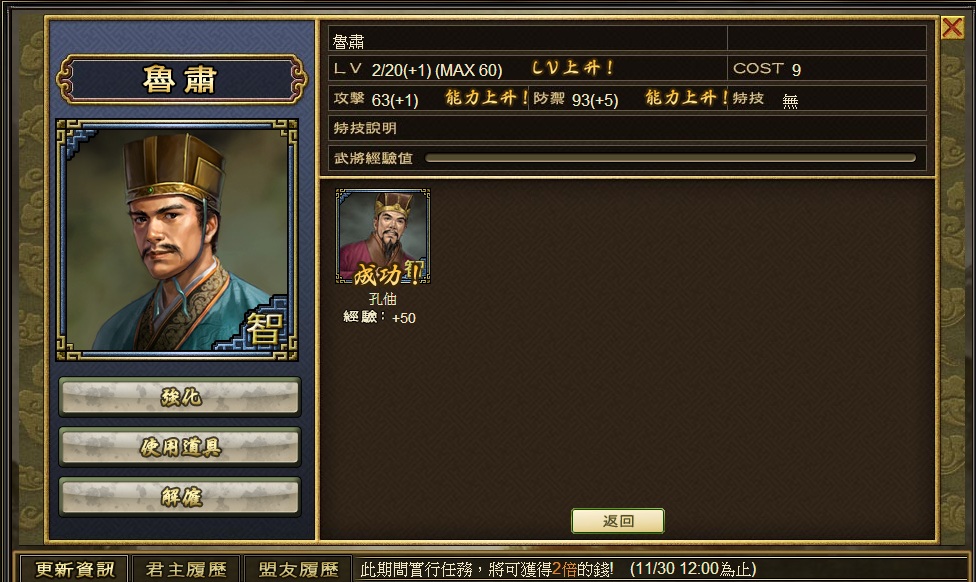Viewport: 976px width, 582px height.
Task: Click the 魯肅 name banner
Action: click(x=181, y=80)
